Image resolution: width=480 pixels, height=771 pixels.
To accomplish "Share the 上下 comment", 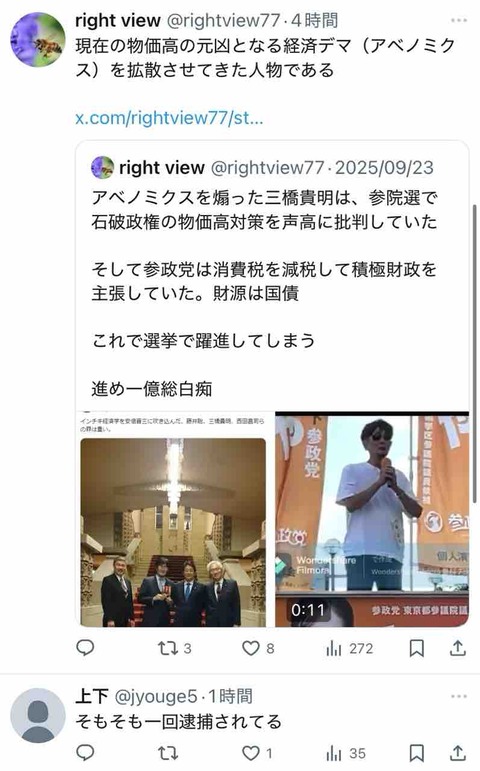I will pyautogui.click(x=457, y=753).
